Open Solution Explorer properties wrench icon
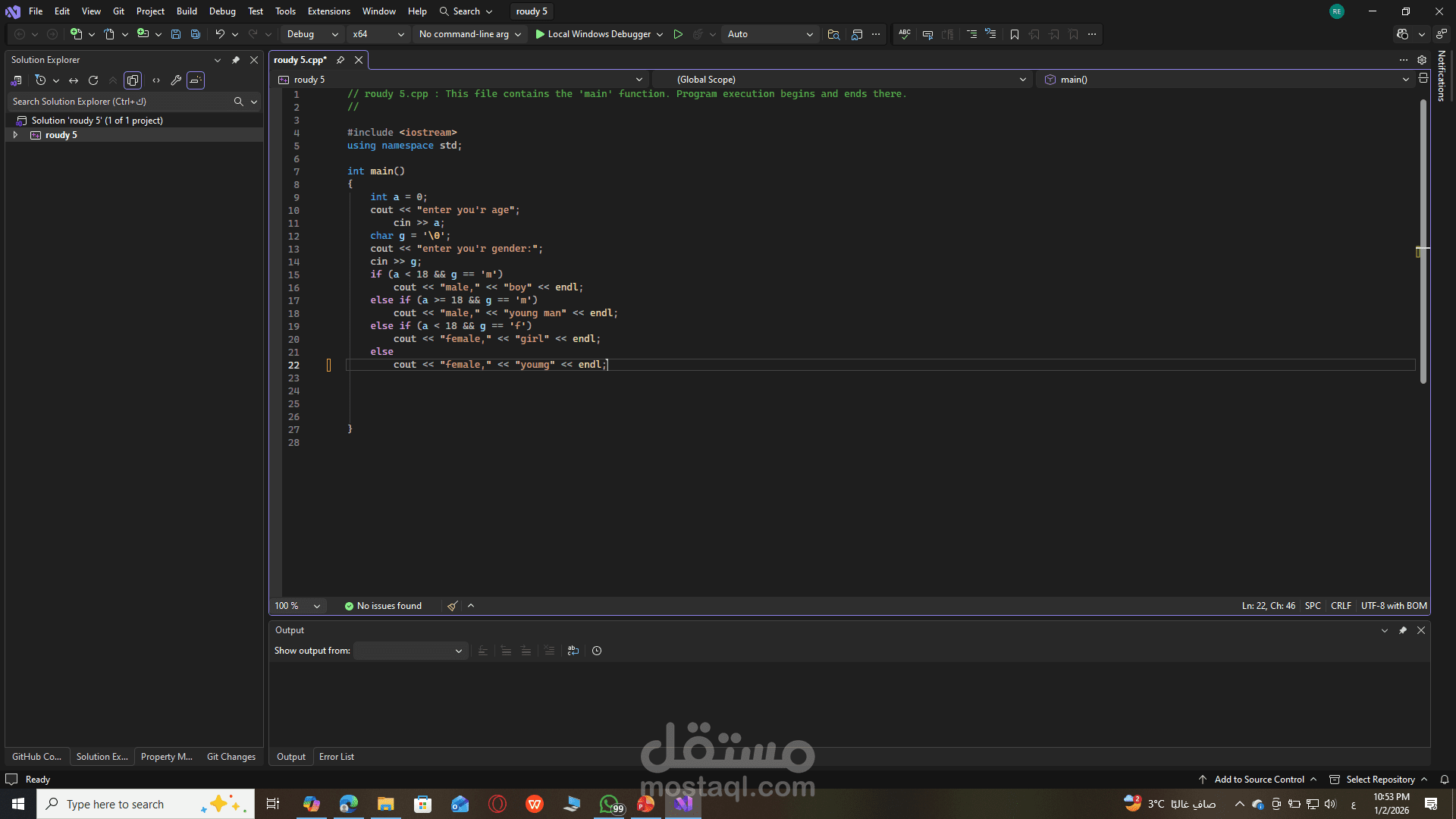This screenshot has height=819, width=1456. pyautogui.click(x=176, y=80)
